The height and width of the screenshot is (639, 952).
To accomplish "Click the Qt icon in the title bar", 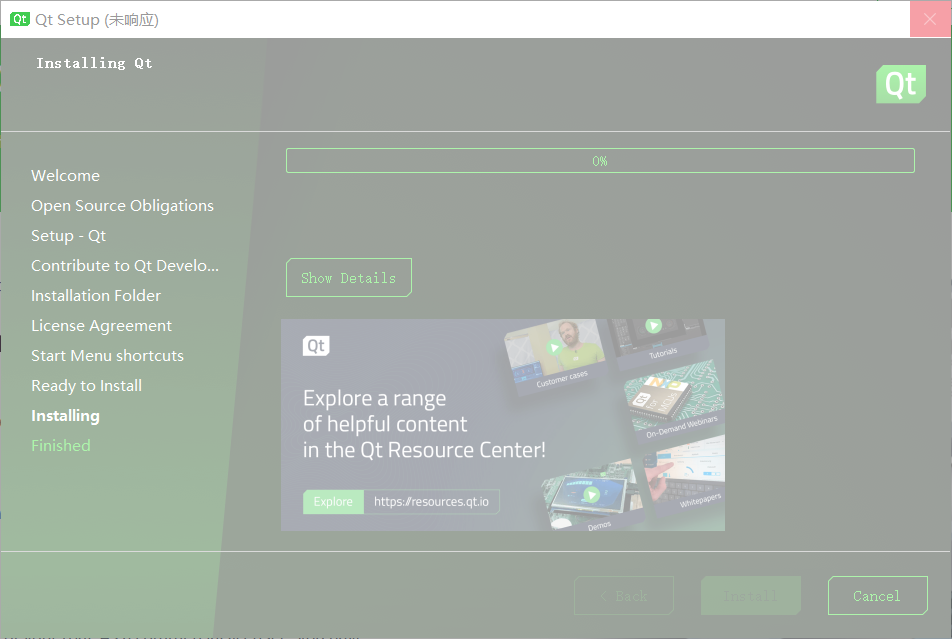I will [19, 19].
